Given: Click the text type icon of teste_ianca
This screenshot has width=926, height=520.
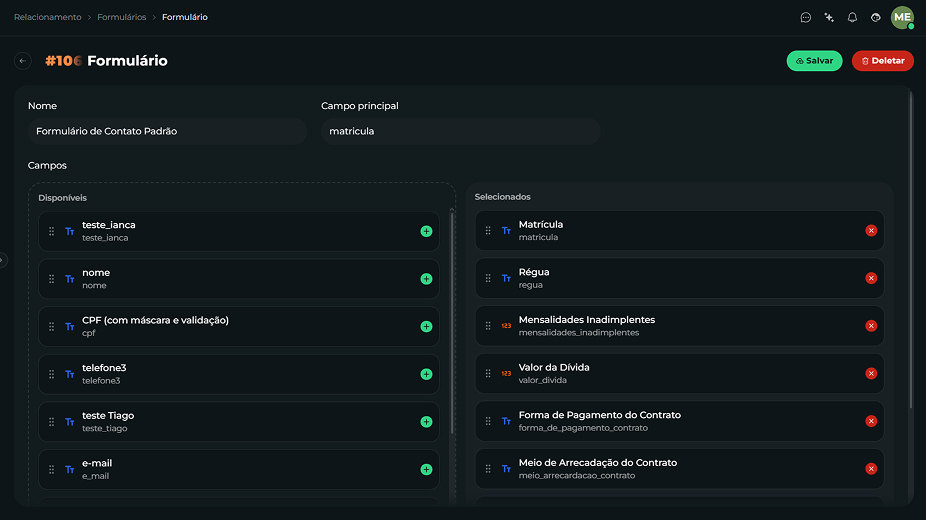Looking at the screenshot, I should [x=70, y=231].
